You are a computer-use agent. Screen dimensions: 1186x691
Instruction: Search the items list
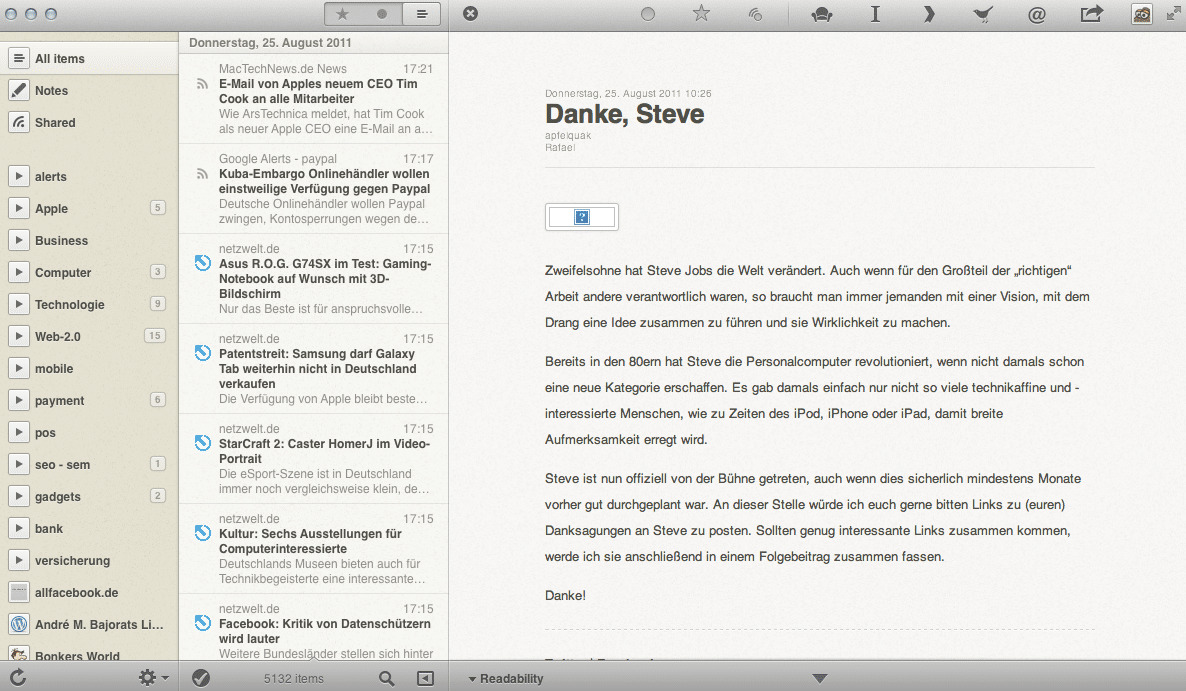click(x=387, y=678)
